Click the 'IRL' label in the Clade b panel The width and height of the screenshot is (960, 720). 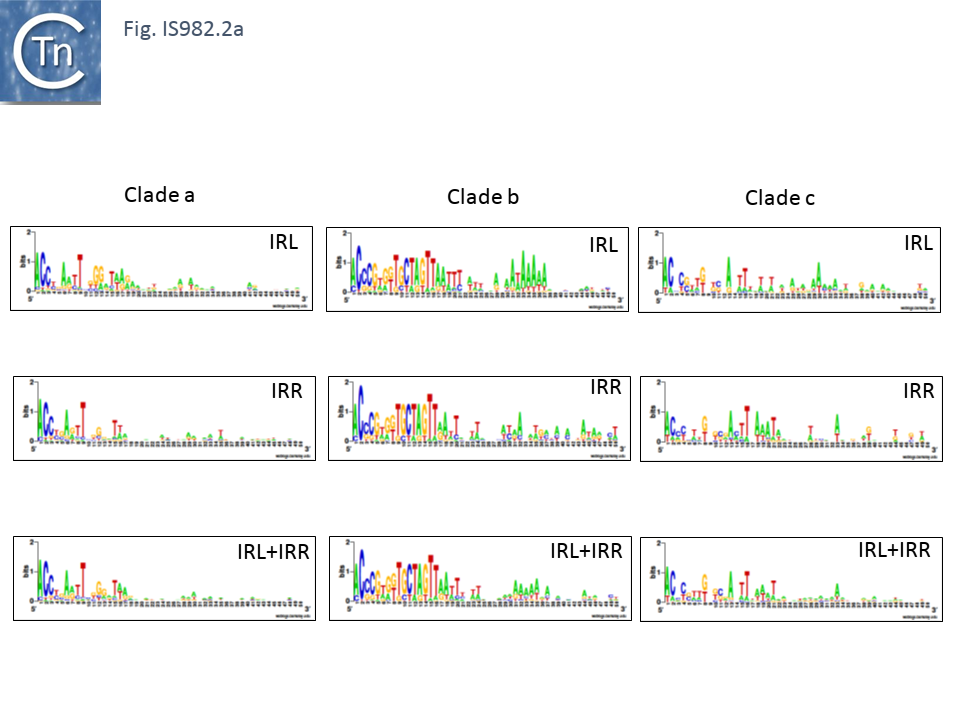[603, 246]
